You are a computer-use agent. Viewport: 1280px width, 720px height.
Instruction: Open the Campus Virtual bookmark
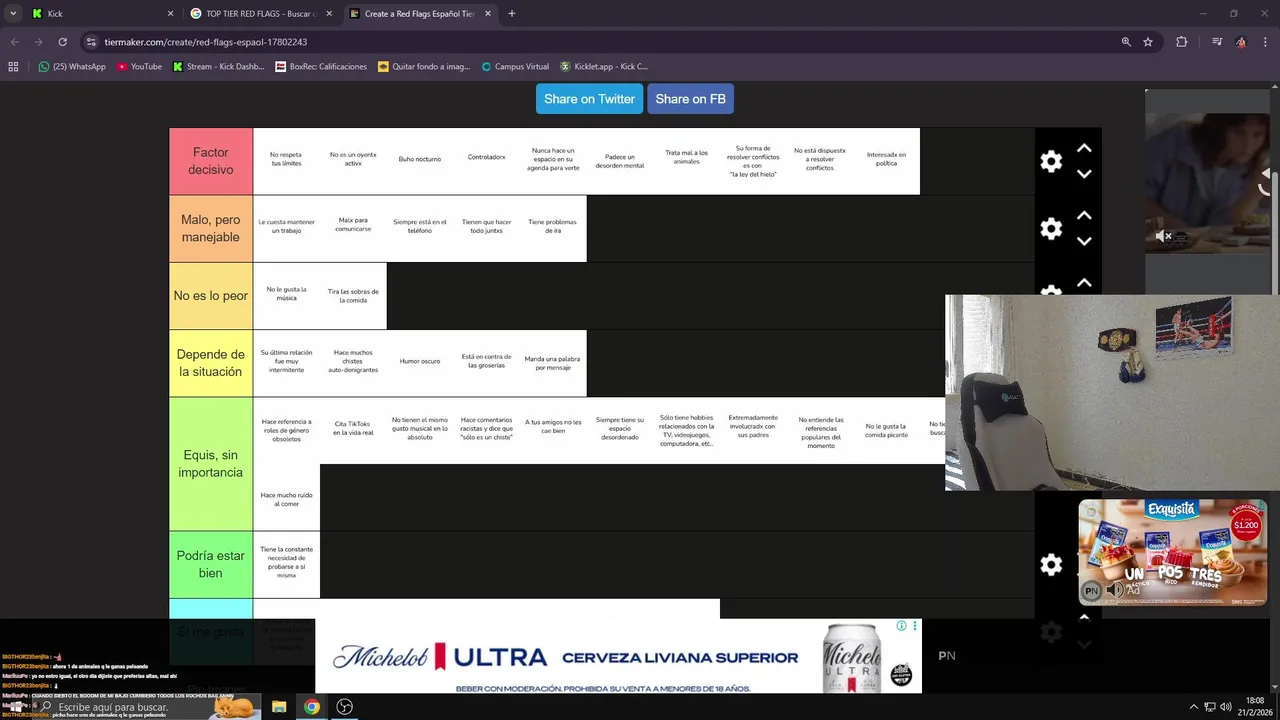point(515,67)
